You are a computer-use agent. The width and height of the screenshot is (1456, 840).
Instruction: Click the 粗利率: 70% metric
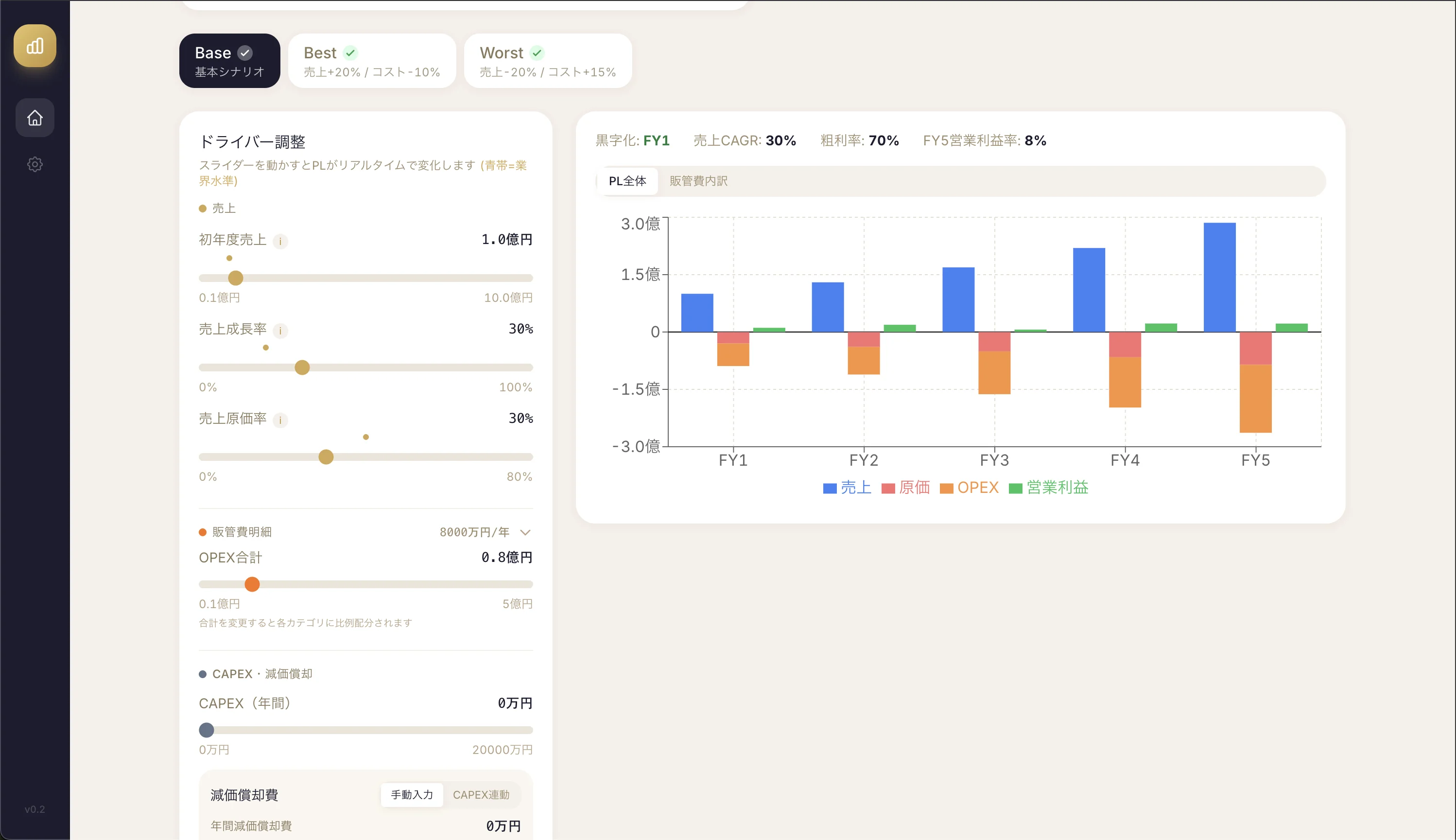(860, 141)
